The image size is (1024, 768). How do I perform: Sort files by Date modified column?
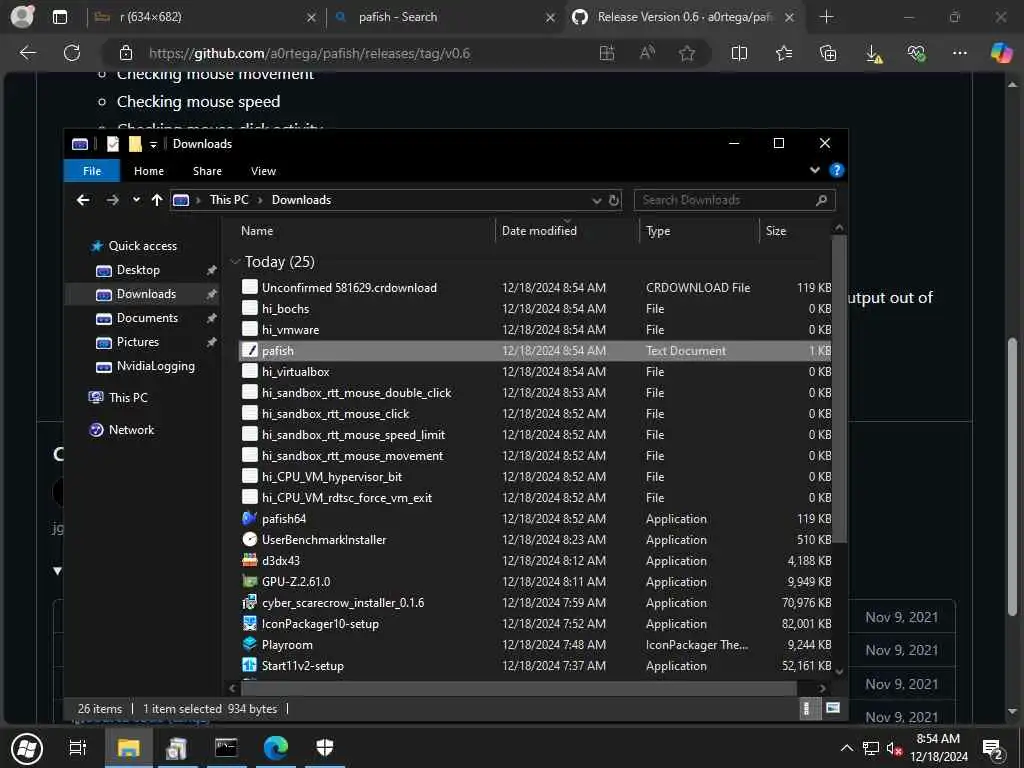point(539,231)
